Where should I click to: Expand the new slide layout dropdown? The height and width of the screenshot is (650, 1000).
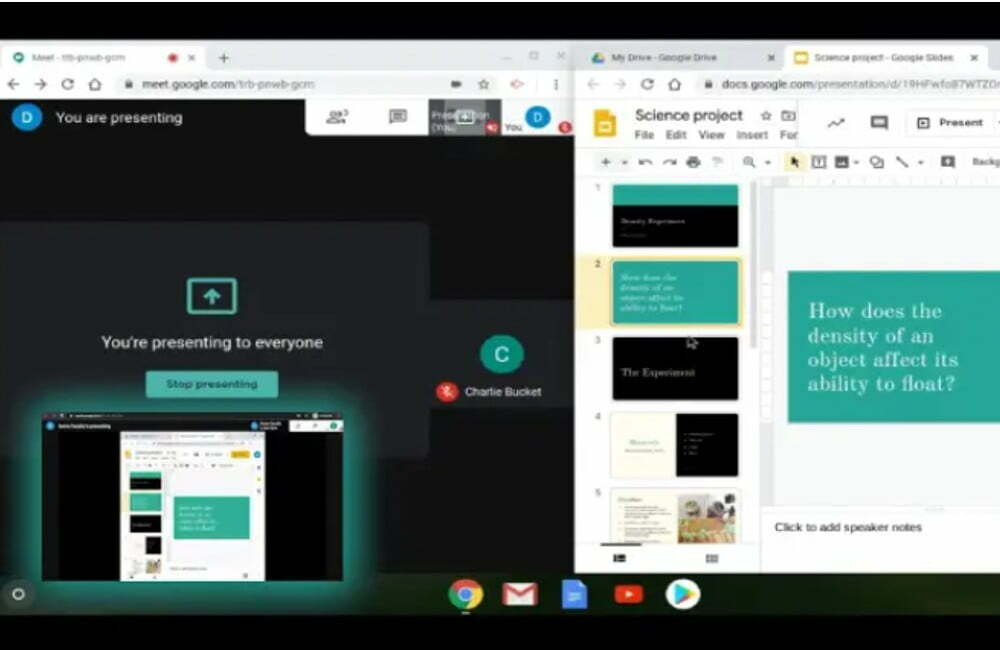pos(625,162)
